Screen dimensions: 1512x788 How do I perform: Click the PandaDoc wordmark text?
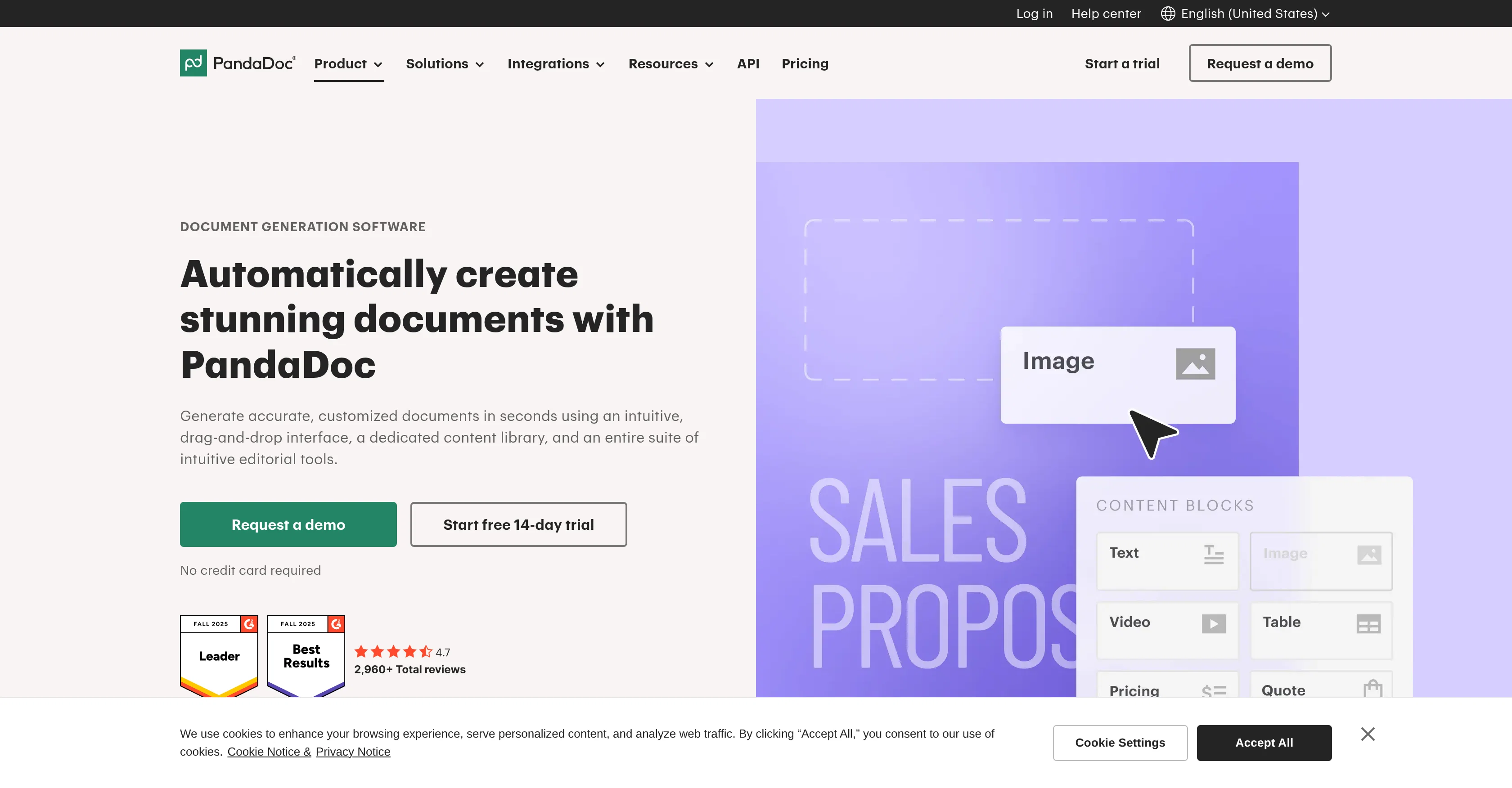click(x=254, y=63)
